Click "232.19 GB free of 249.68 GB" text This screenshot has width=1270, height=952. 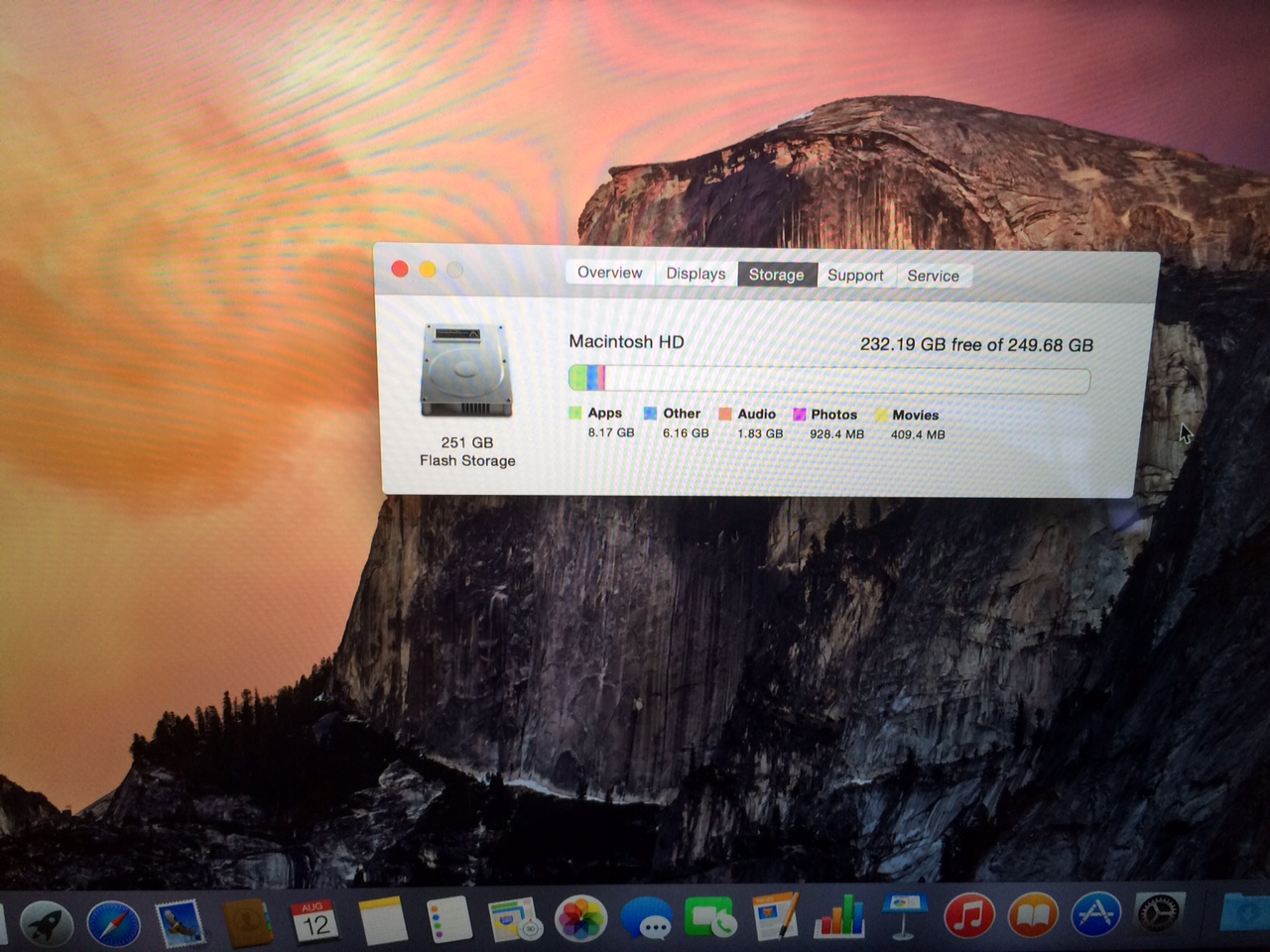click(x=976, y=345)
